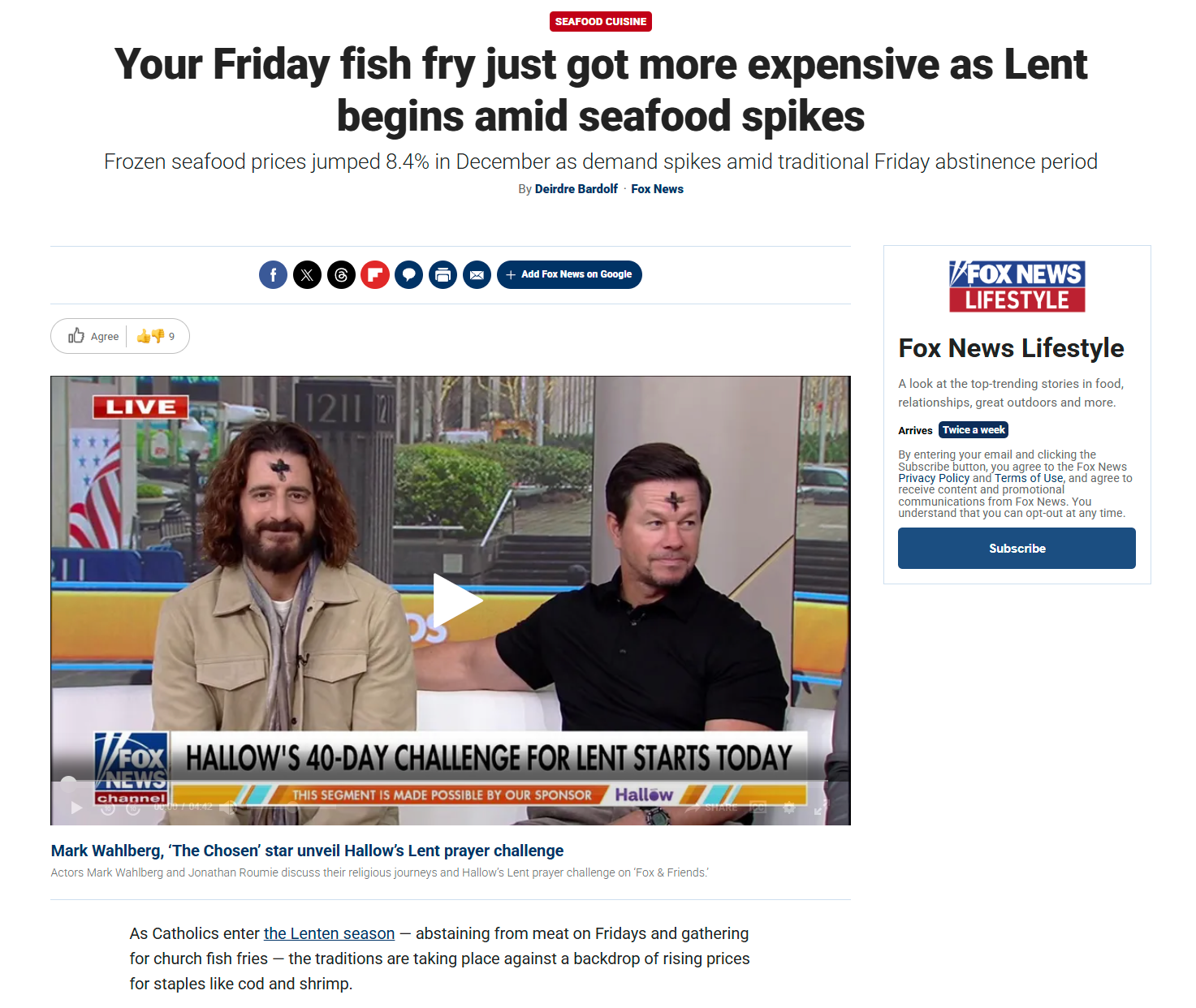Share article on Flipboard
Image resolution: width=1196 pixels, height=1008 pixels.
point(375,275)
